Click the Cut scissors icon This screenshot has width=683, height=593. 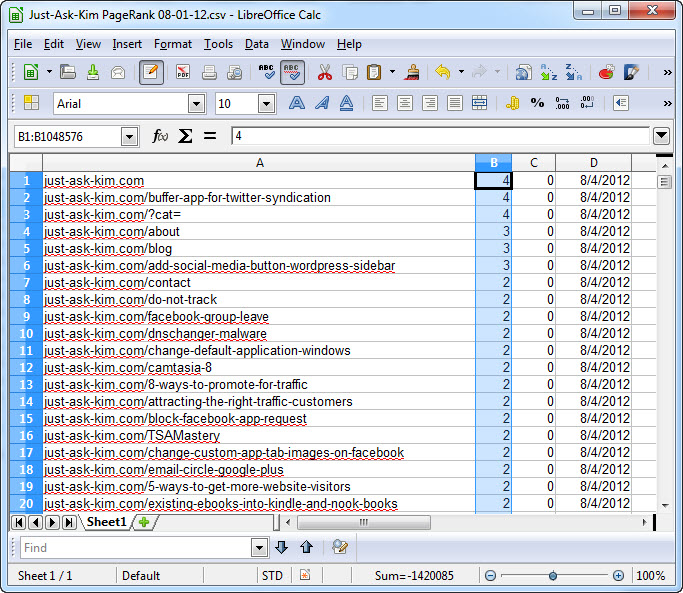click(324, 72)
